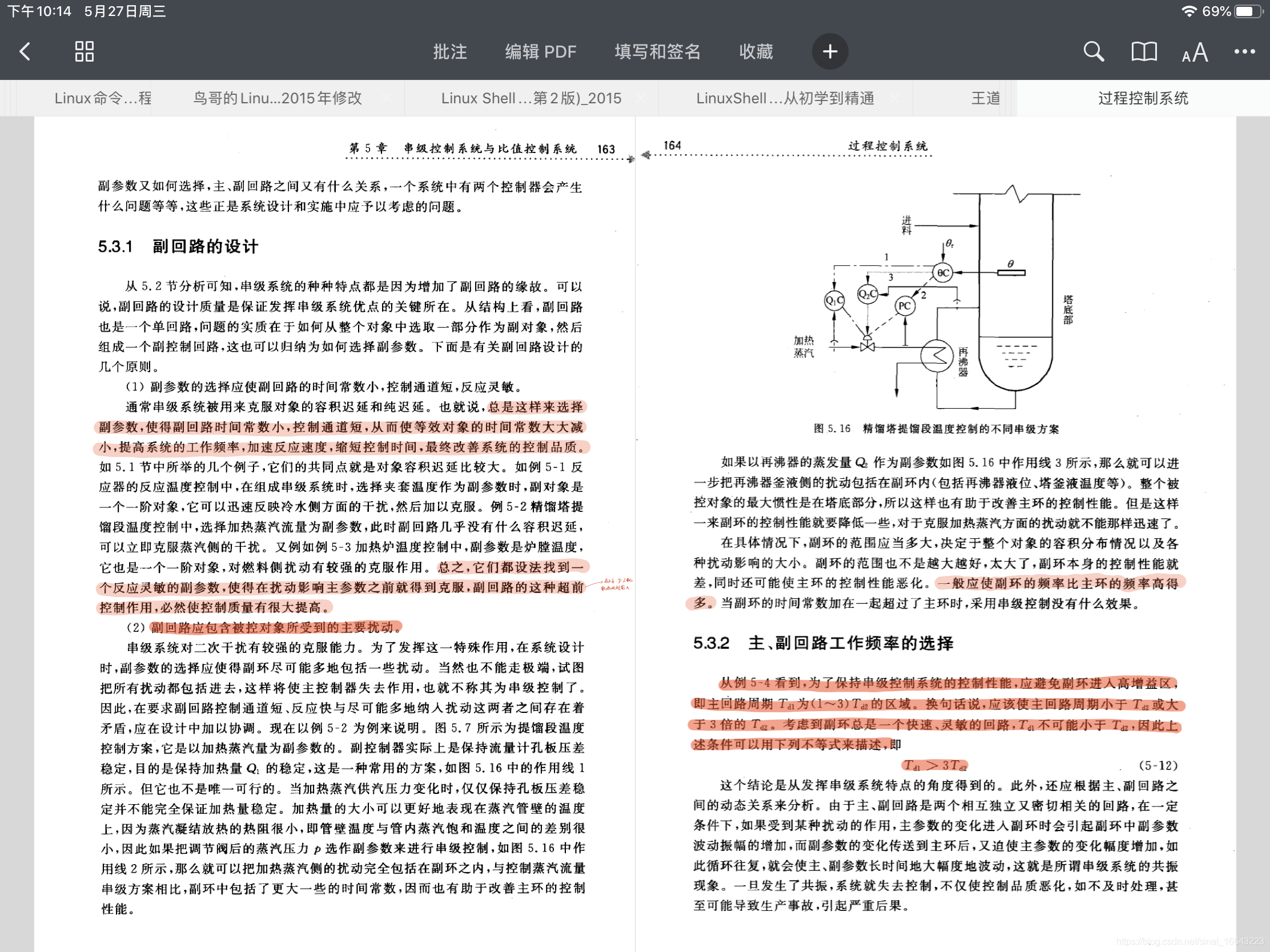Open the Linux Shell…第2版)_2015 tab

tap(531, 98)
